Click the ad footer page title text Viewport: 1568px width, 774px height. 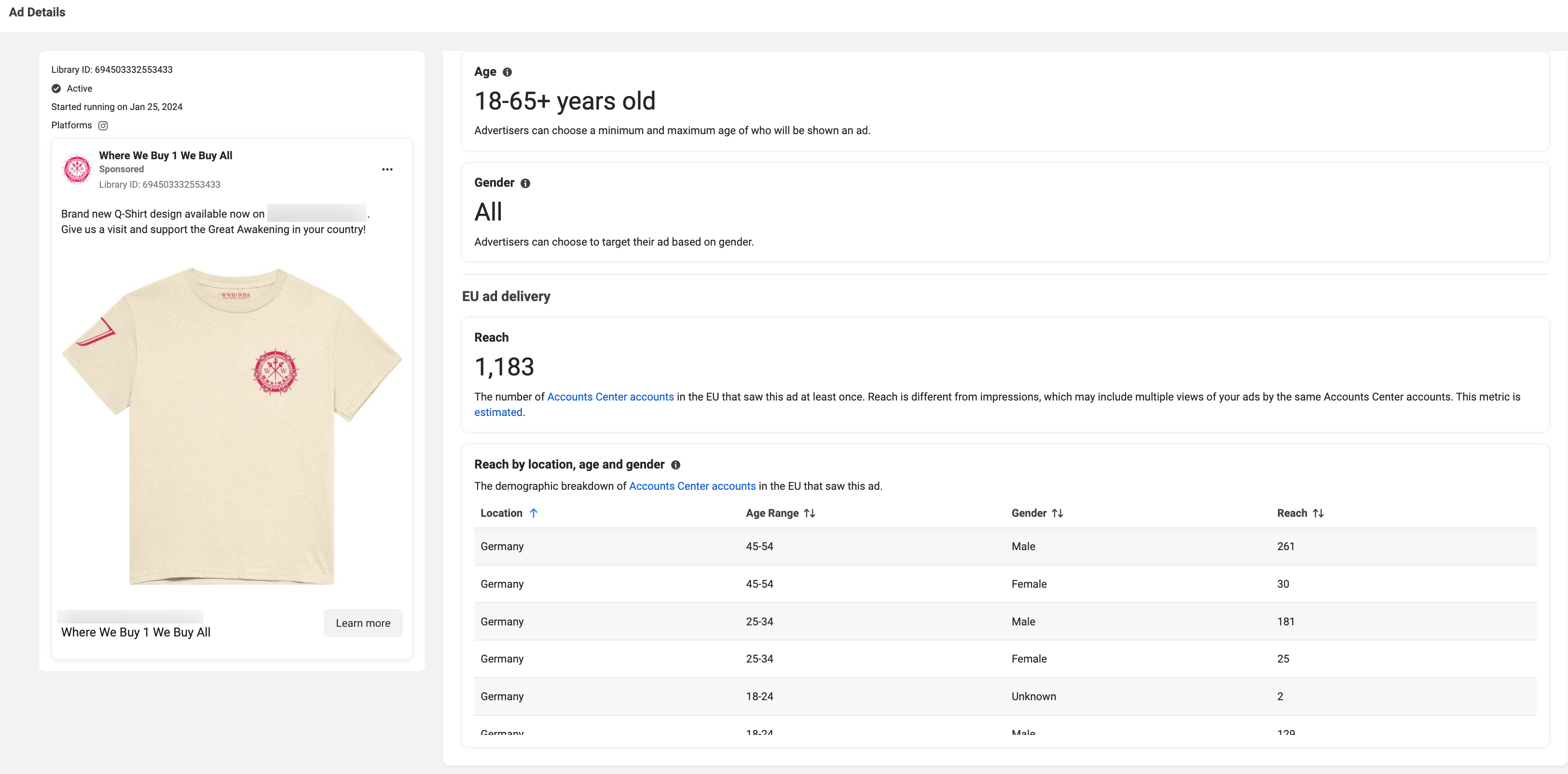click(136, 632)
